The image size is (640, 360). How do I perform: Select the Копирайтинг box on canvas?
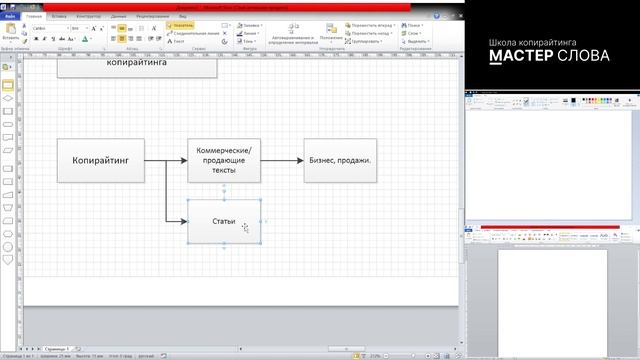(101, 160)
